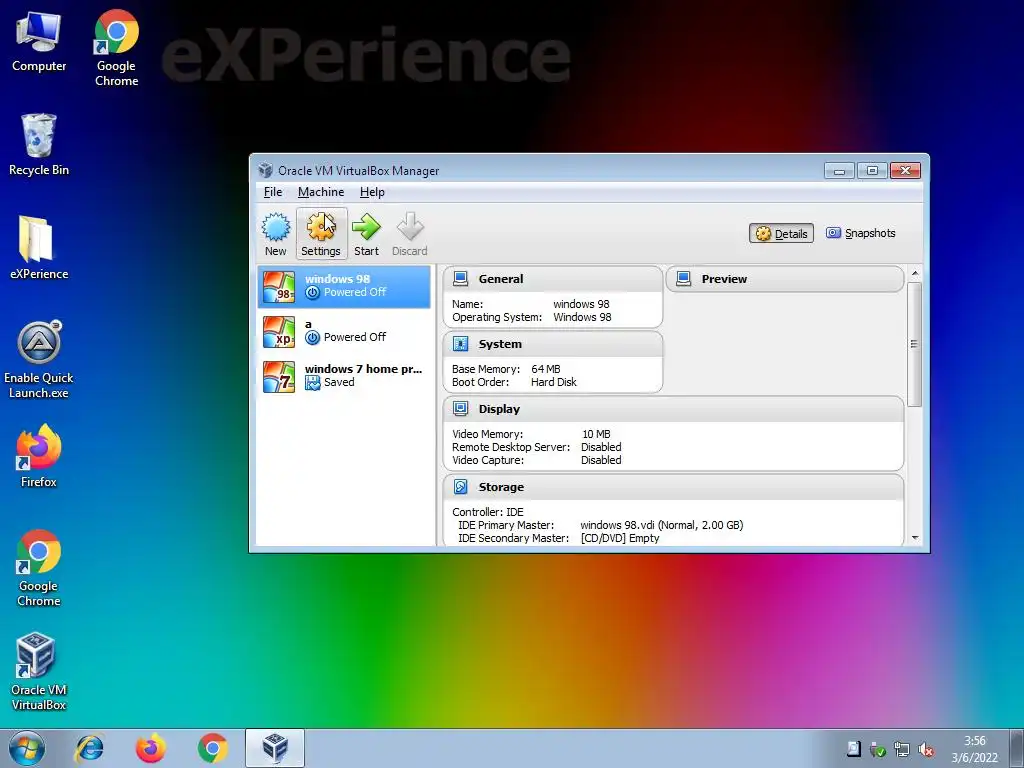Screen dimensions: 1024x768
Task: Click the 'Hard Disk' boot order value
Action: [x=554, y=382]
